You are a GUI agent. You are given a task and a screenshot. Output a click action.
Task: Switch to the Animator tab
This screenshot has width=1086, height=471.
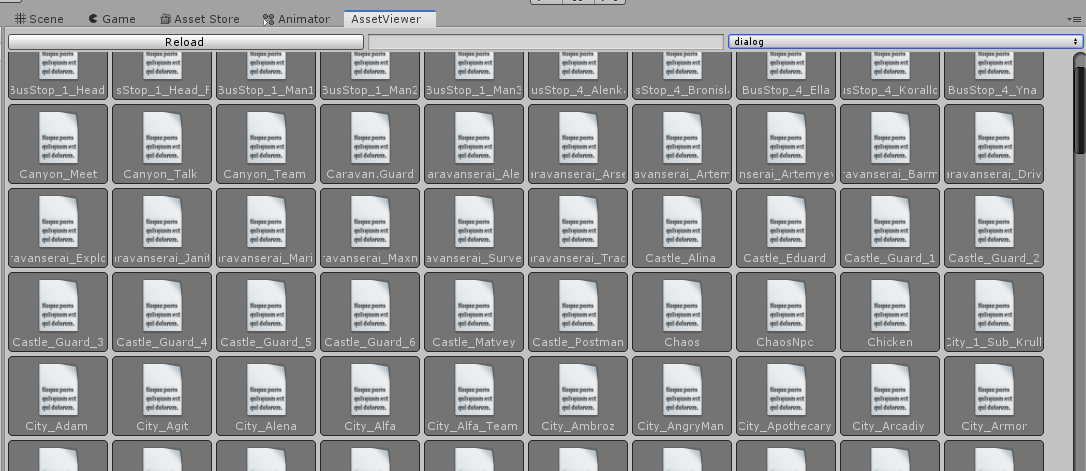tap(296, 19)
